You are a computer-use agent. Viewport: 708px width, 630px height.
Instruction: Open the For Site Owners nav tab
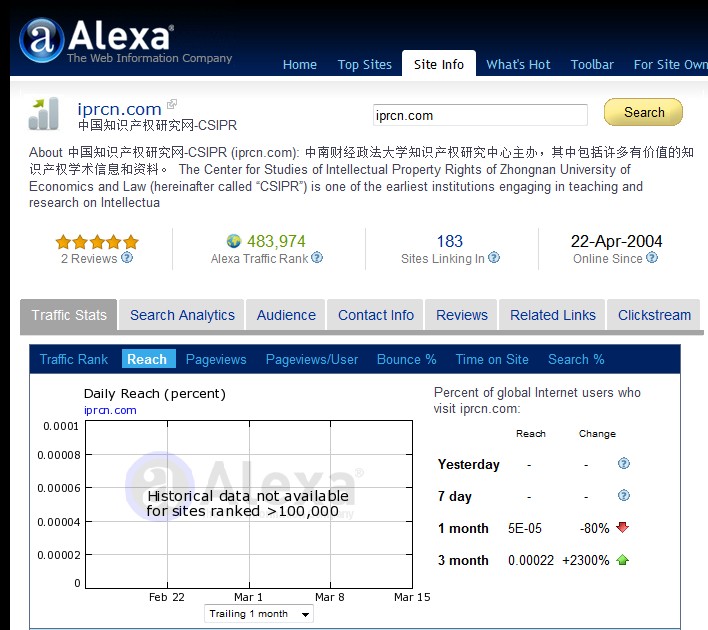671,65
